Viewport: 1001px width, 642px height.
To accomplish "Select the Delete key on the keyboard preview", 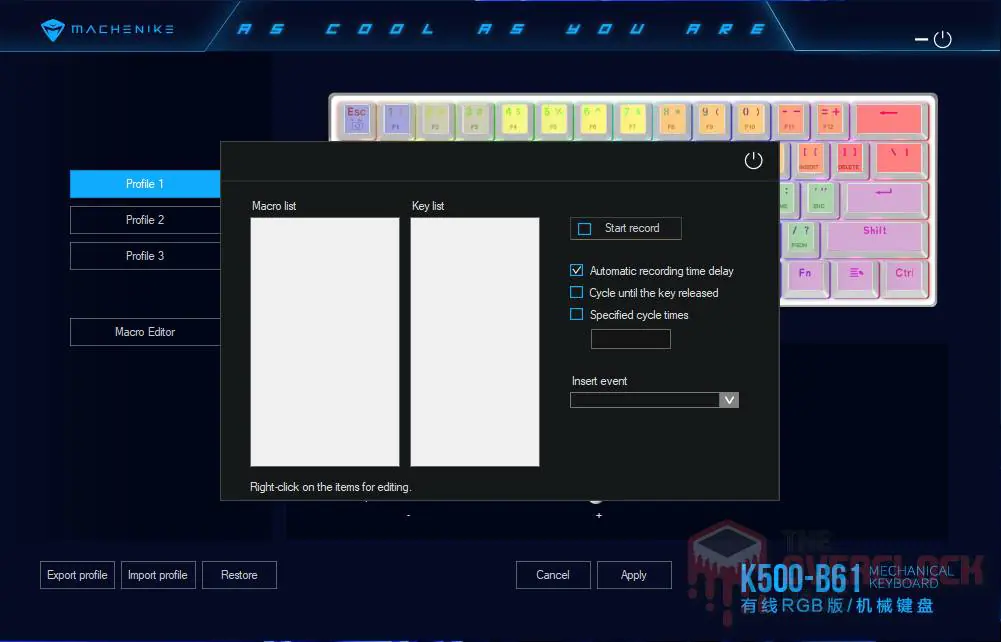I will (x=849, y=157).
